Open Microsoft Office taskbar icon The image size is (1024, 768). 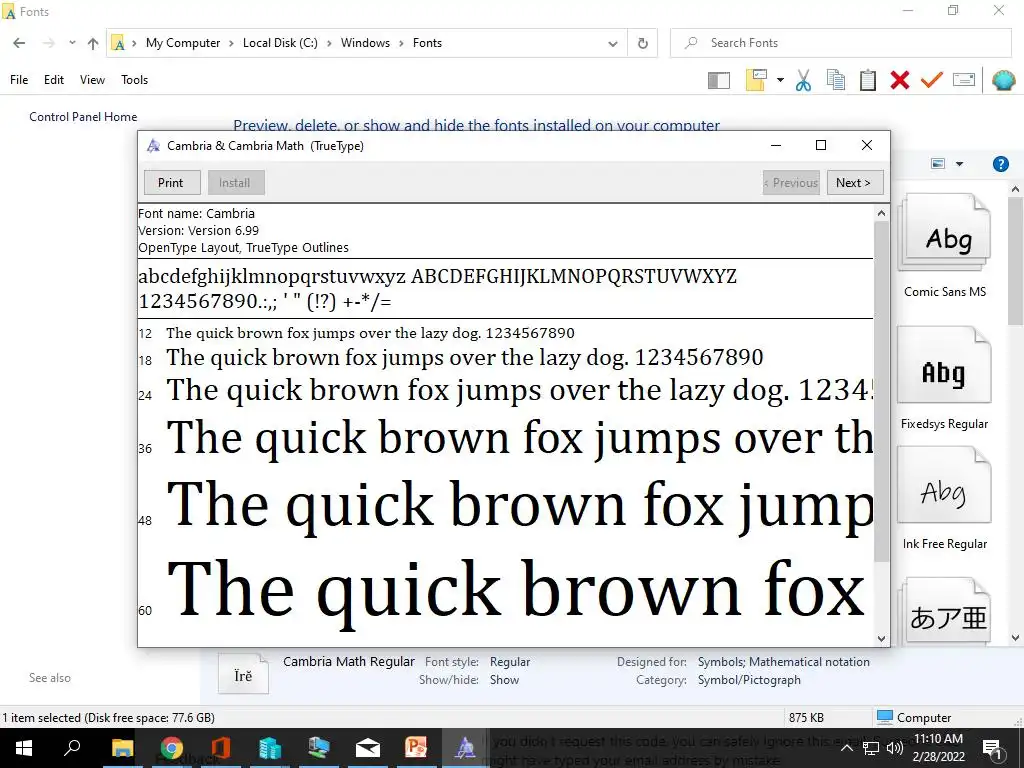(x=220, y=748)
